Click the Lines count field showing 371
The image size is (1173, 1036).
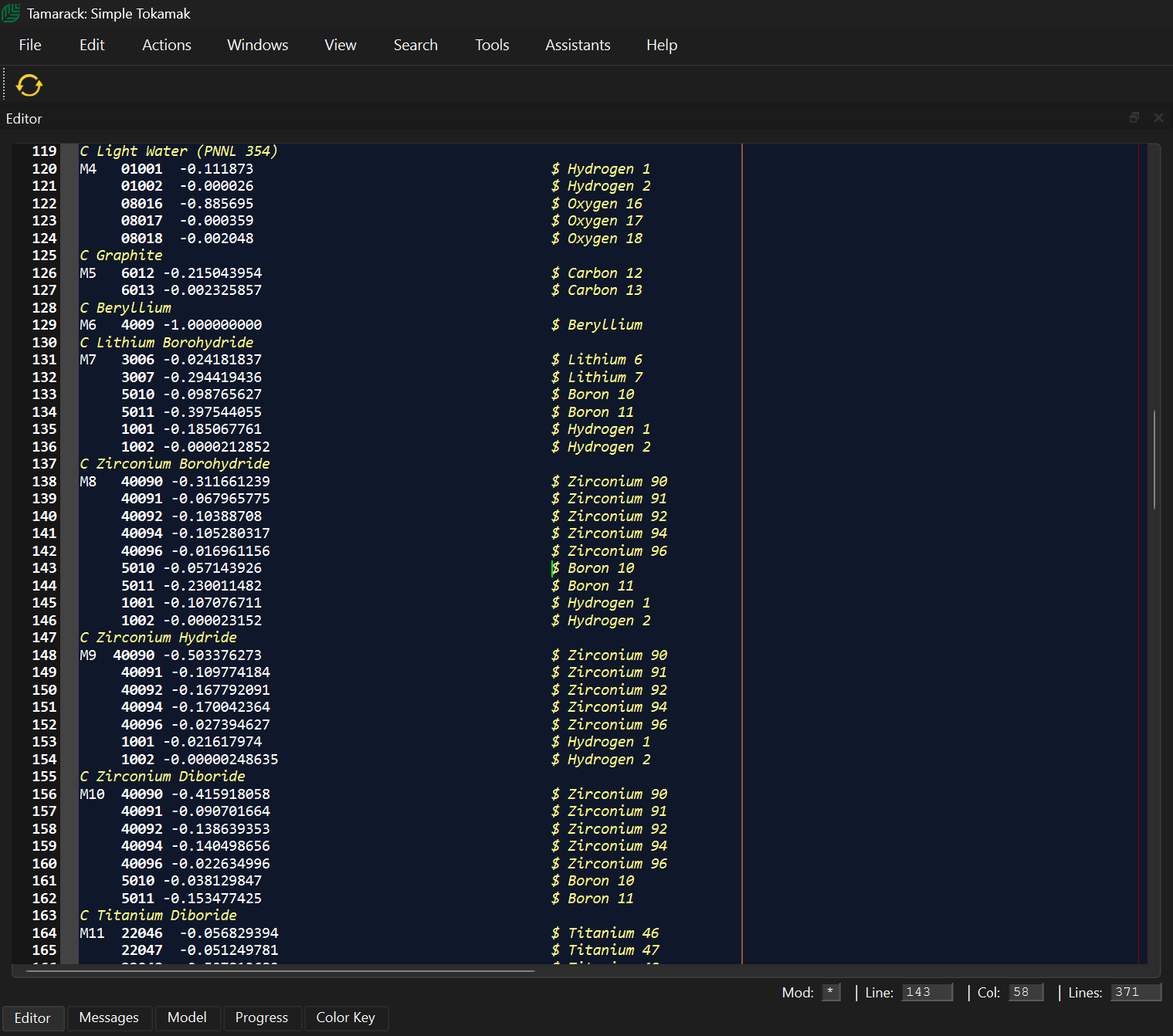point(1137,992)
